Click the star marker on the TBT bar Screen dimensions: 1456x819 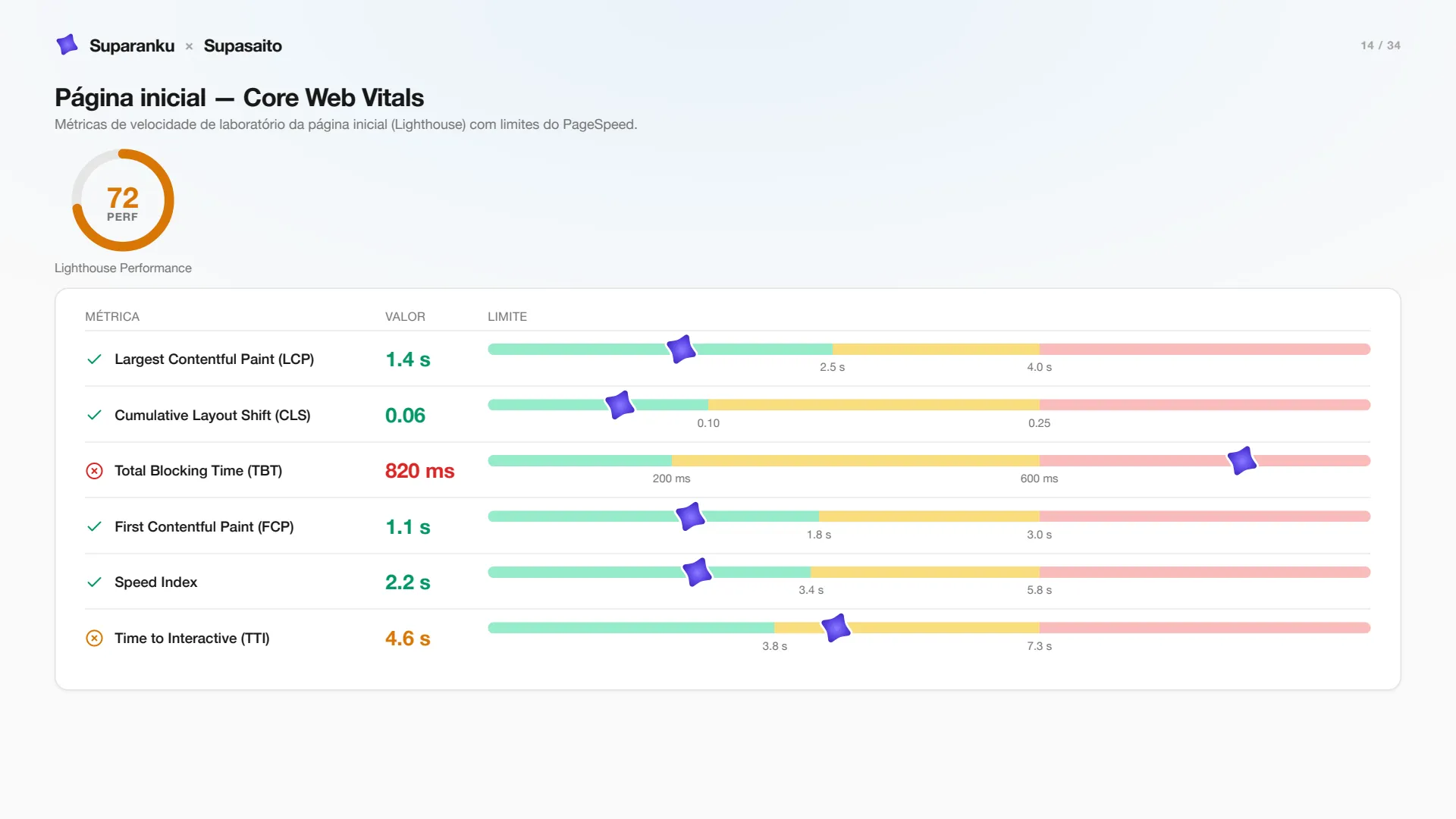click(x=1242, y=460)
